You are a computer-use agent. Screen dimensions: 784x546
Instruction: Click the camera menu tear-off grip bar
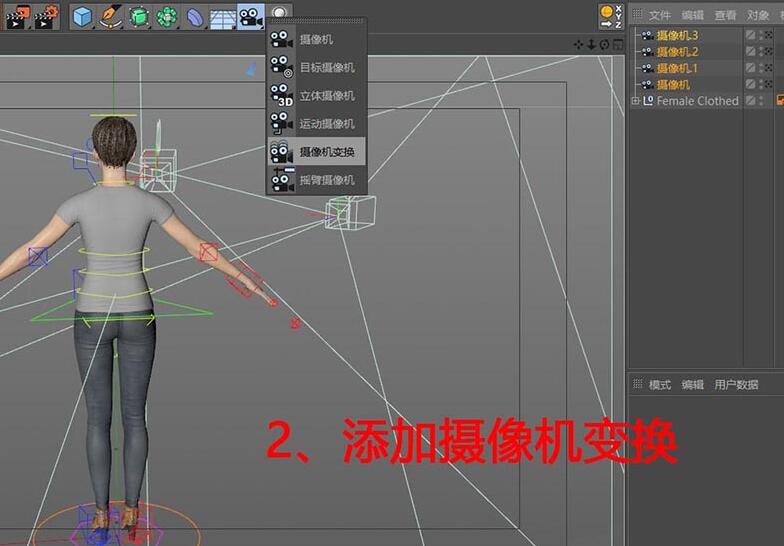tap(316, 21)
